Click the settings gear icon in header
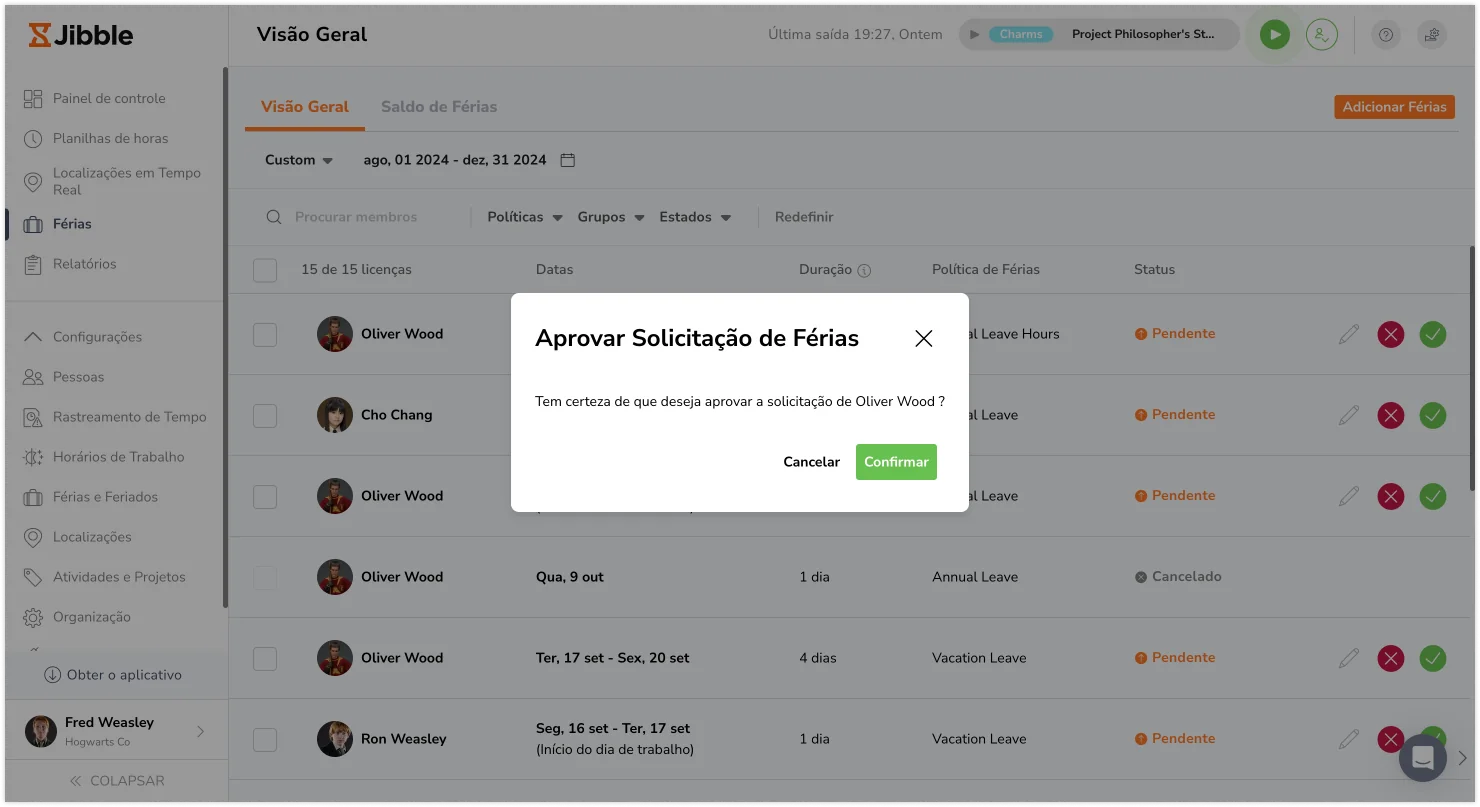 coord(1432,35)
